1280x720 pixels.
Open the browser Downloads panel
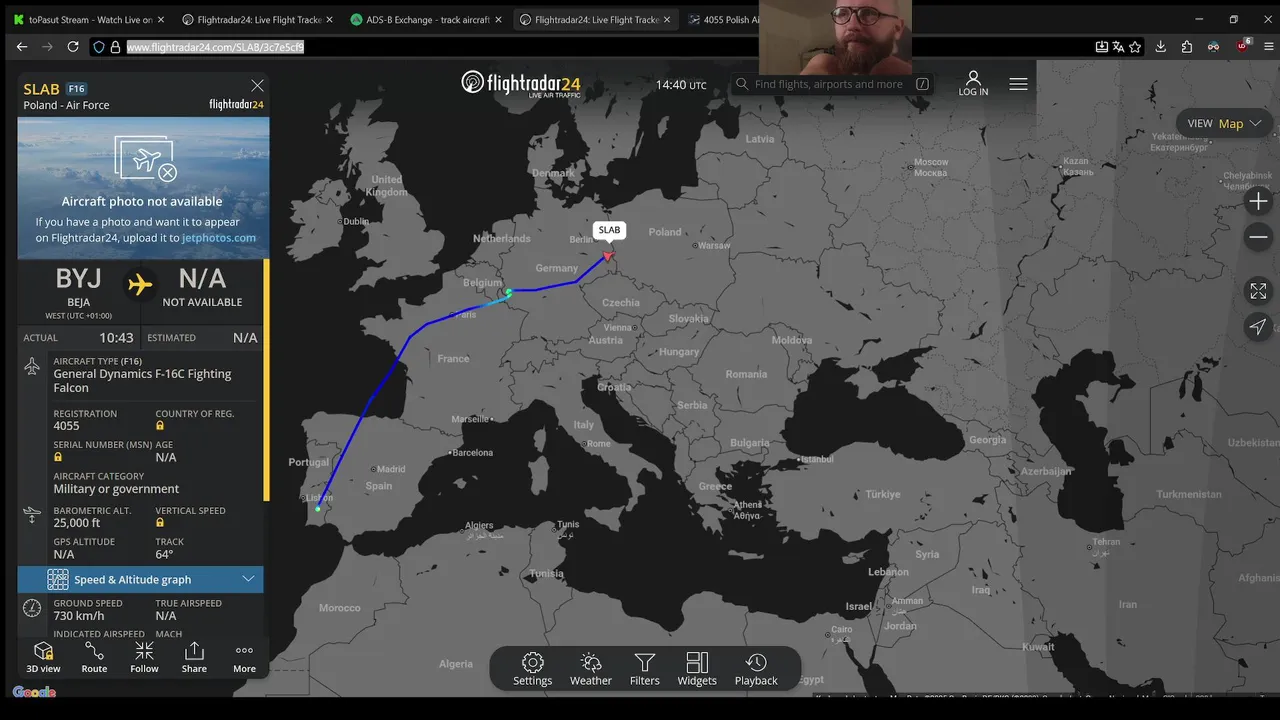coord(1160,47)
